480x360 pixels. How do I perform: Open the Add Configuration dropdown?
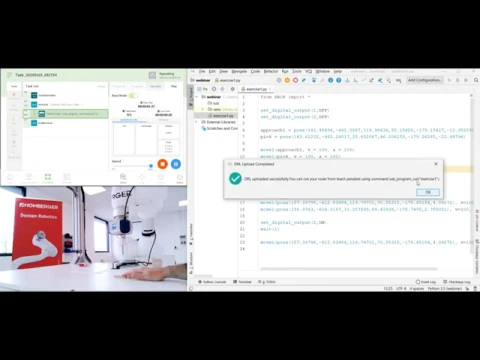pos(424,80)
